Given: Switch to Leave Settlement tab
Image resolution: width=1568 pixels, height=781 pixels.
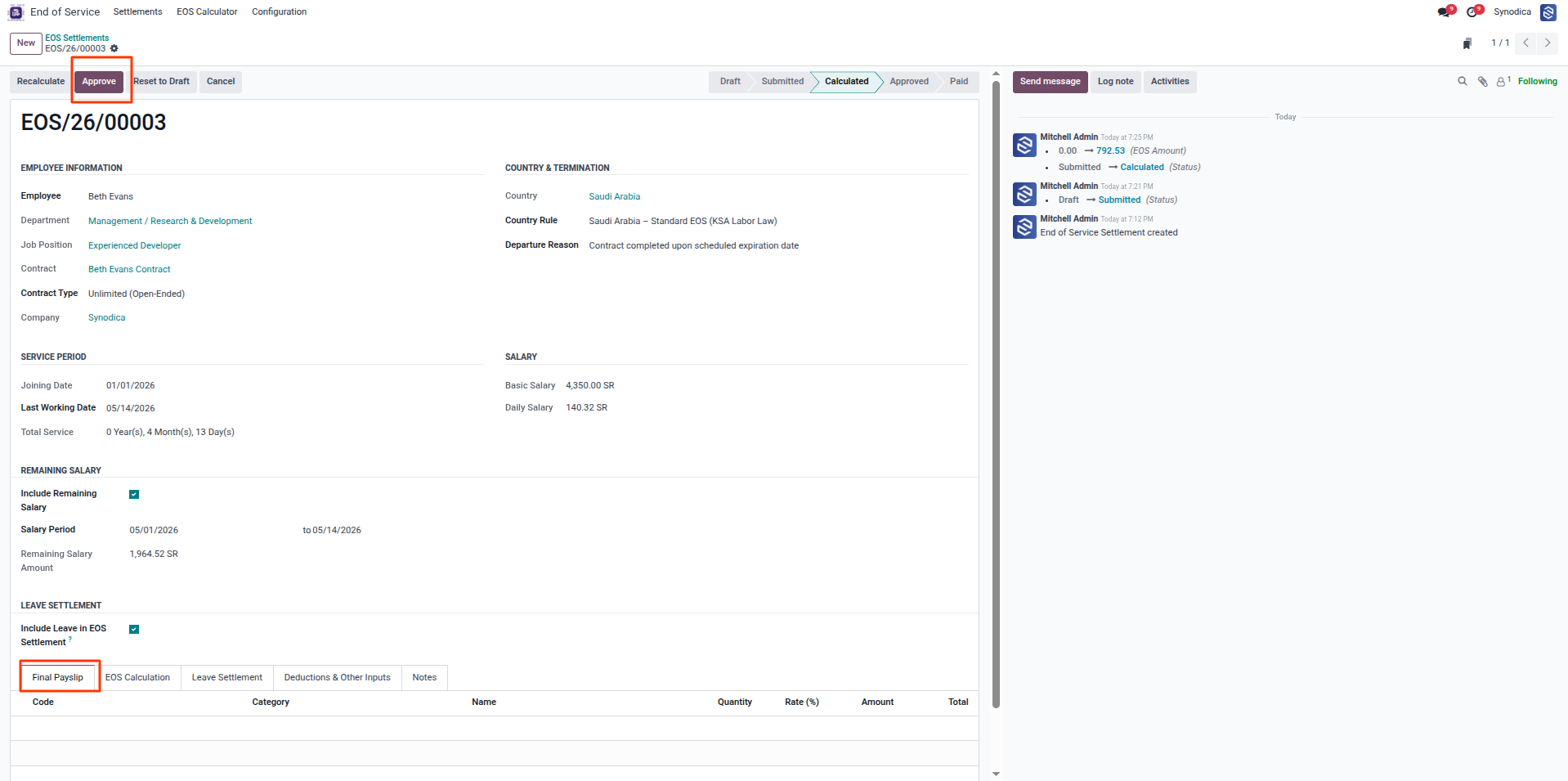Looking at the screenshot, I should pos(226,677).
